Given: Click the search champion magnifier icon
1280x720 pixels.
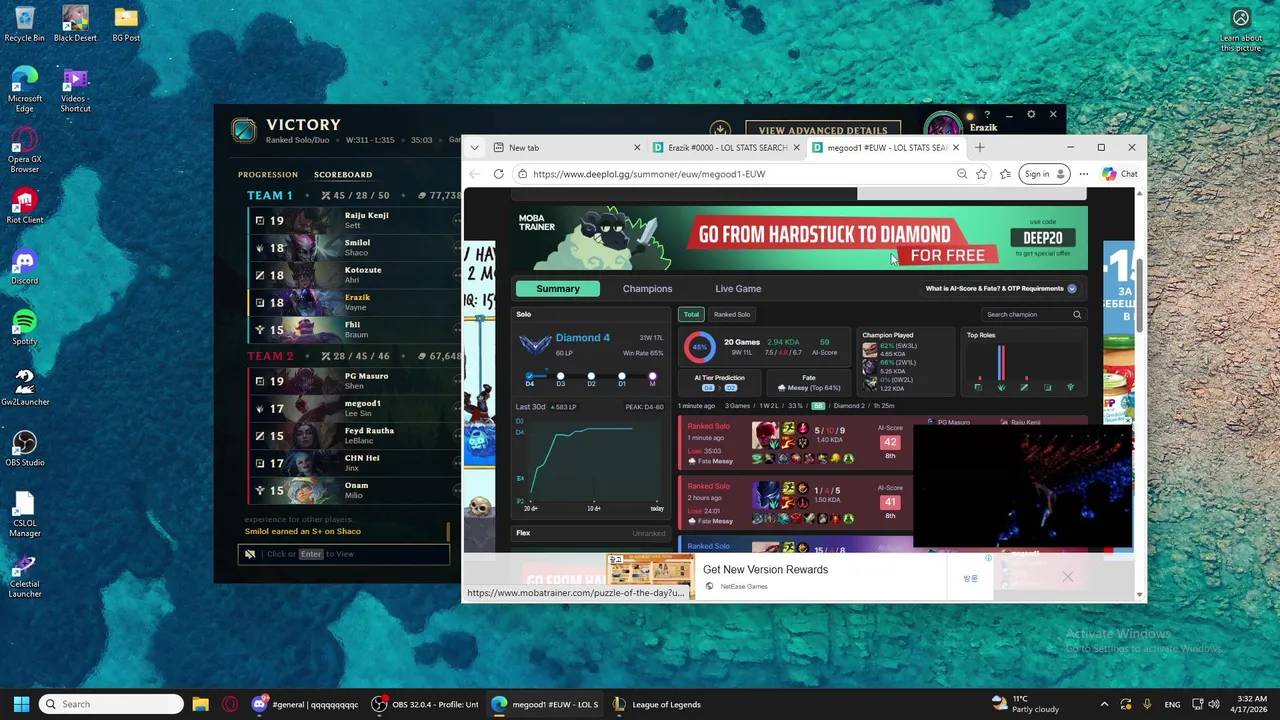Looking at the screenshot, I should point(1077,314).
